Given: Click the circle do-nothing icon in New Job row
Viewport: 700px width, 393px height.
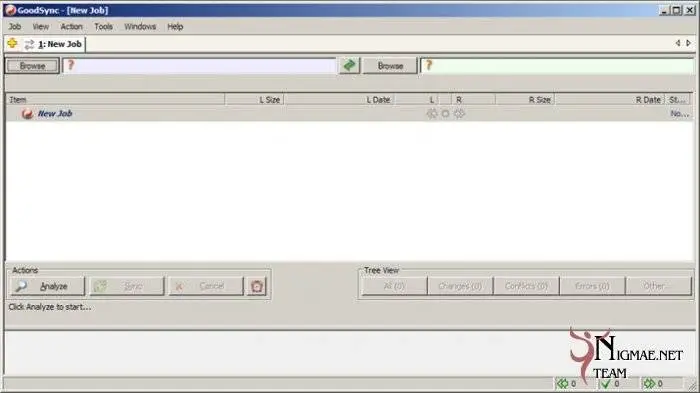Looking at the screenshot, I should click(445, 113).
